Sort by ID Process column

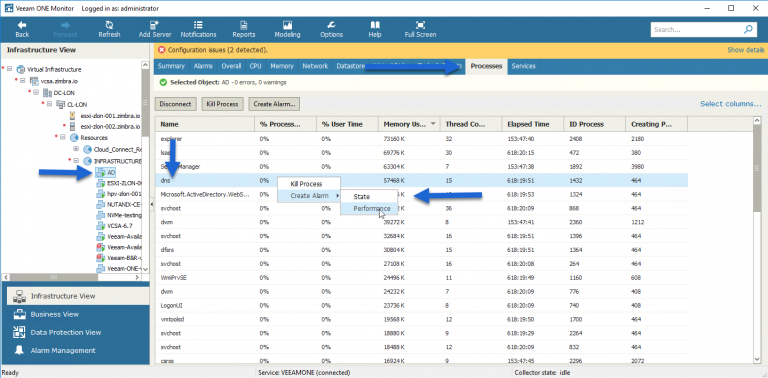coord(594,124)
